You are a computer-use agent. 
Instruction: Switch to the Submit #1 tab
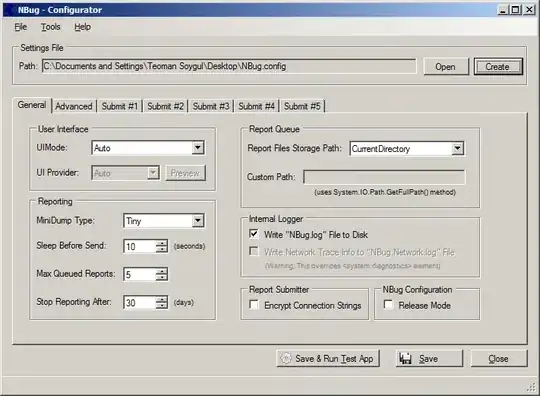[x=120, y=106]
